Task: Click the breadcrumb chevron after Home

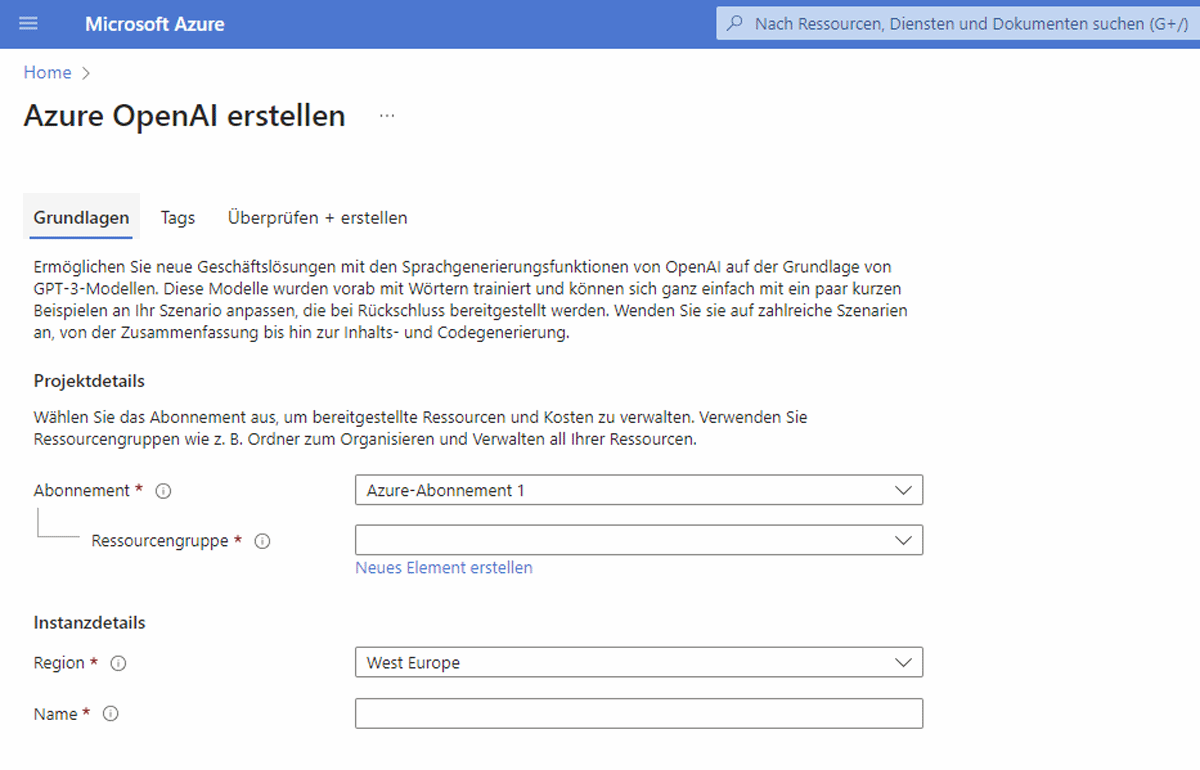Action: click(86, 73)
